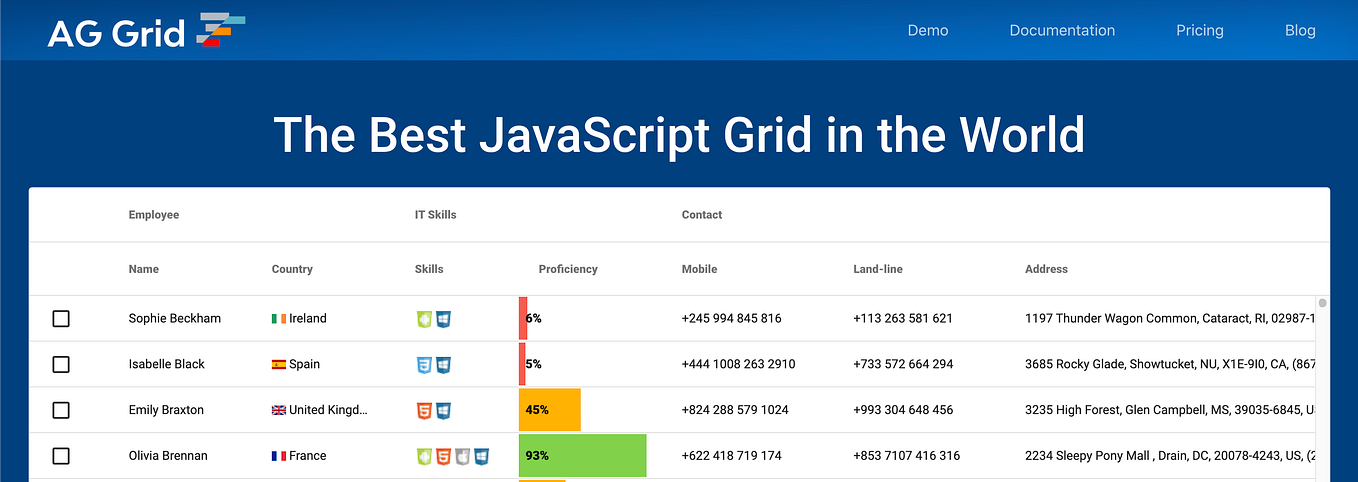Screen dimensions: 1358x482
Task: Go to Documentation in top navigation
Action: [1062, 30]
